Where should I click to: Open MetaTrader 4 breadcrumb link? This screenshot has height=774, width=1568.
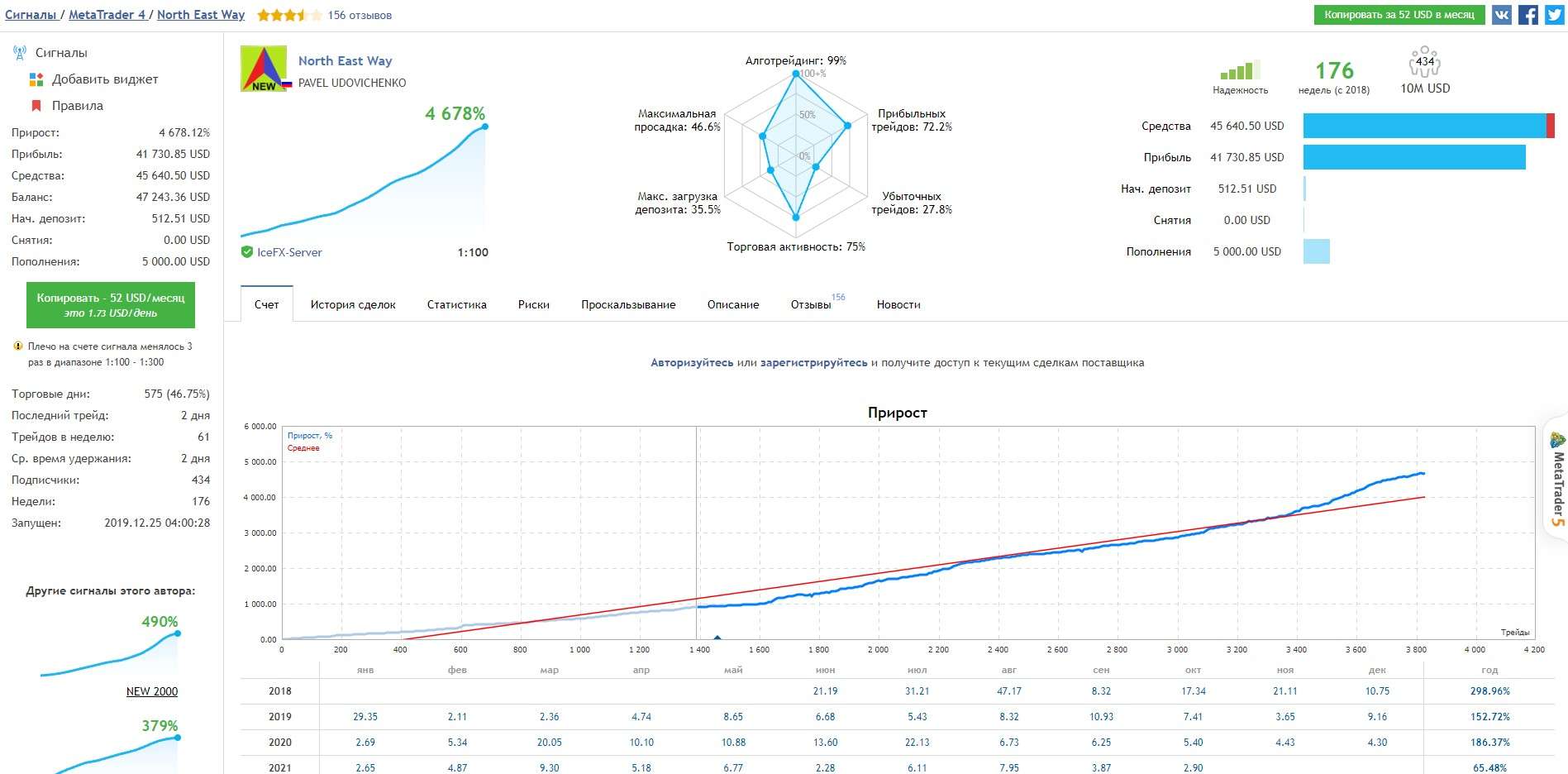click(107, 15)
